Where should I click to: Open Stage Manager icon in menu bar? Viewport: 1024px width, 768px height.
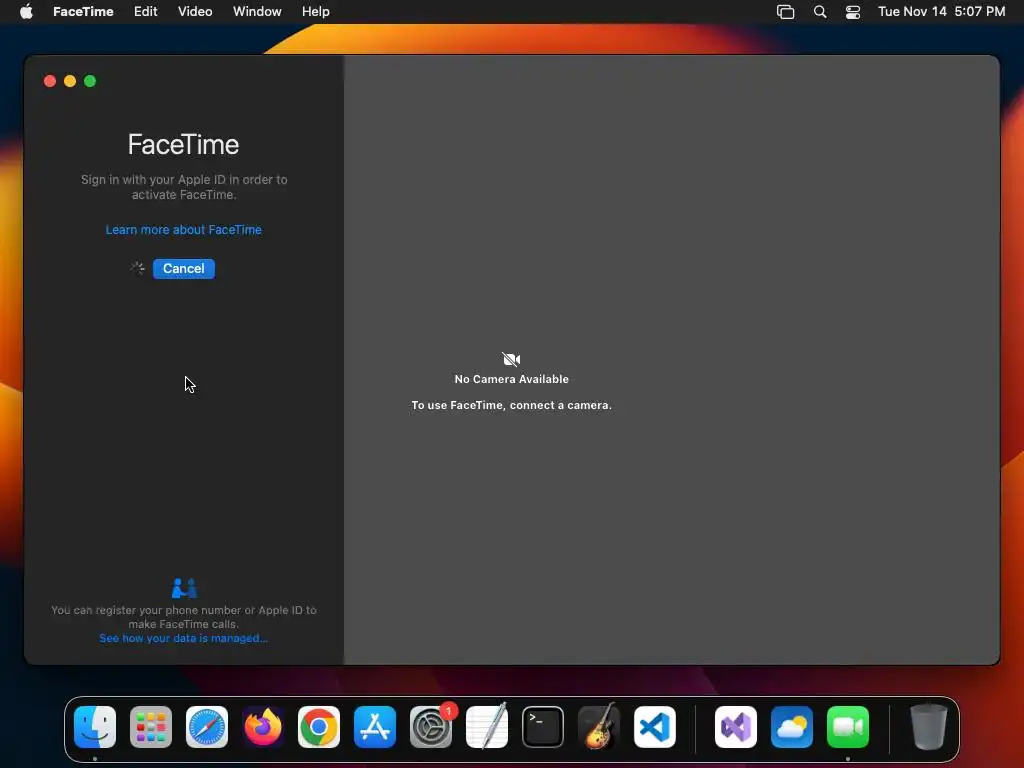[785, 11]
